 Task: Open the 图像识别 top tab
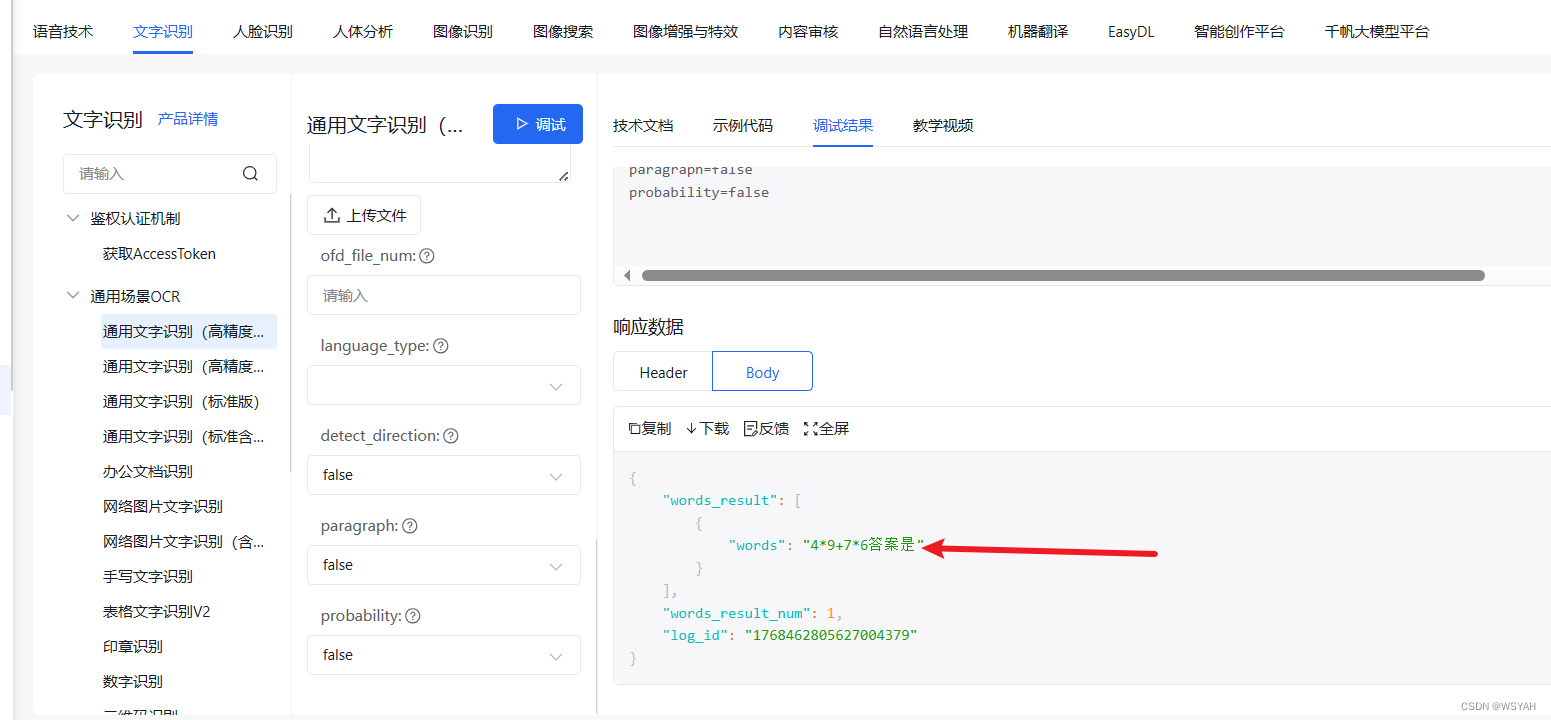click(x=463, y=31)
